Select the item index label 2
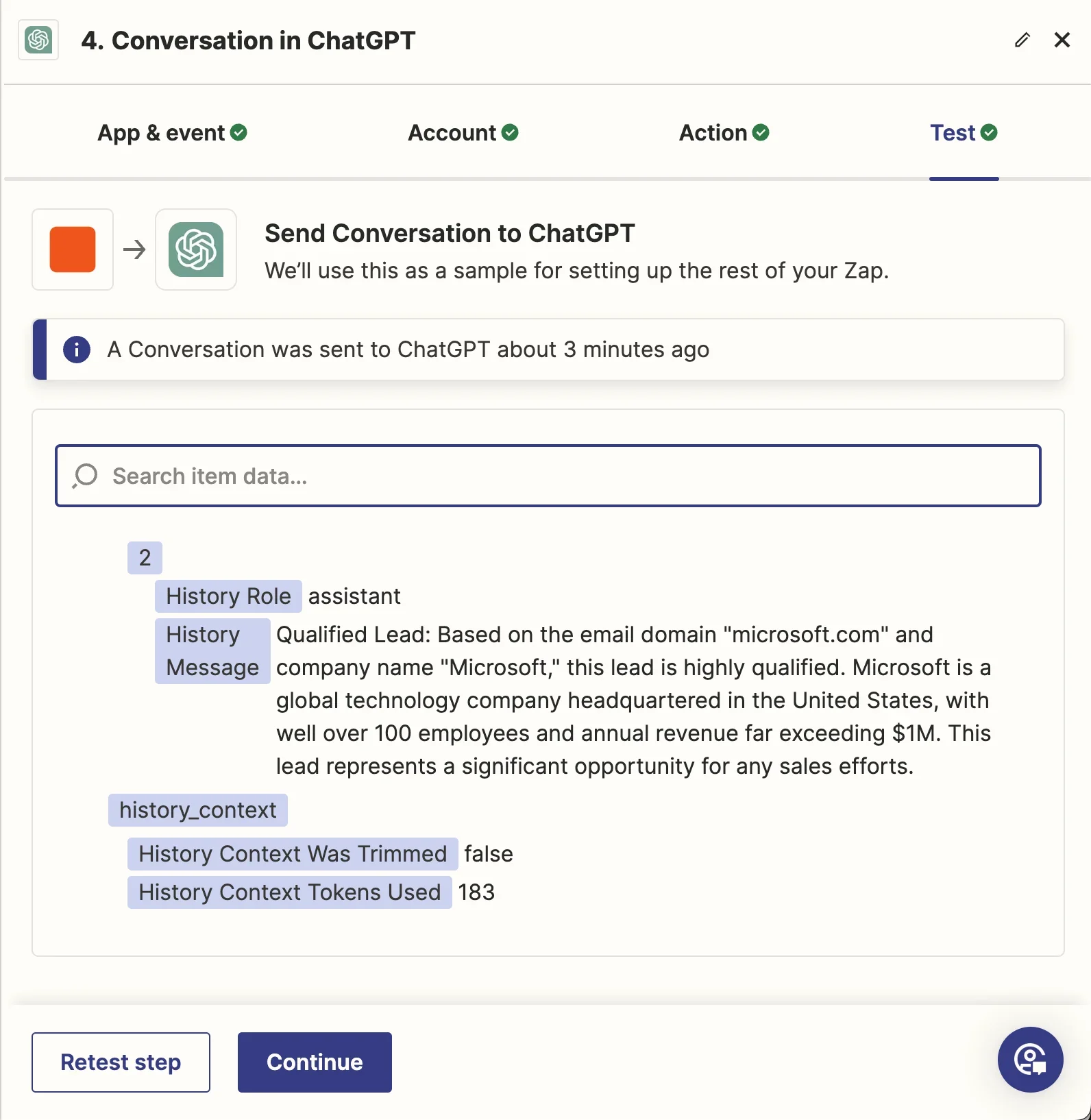The width and height of the screenshot is (1091, 1120). click(145, 558)
